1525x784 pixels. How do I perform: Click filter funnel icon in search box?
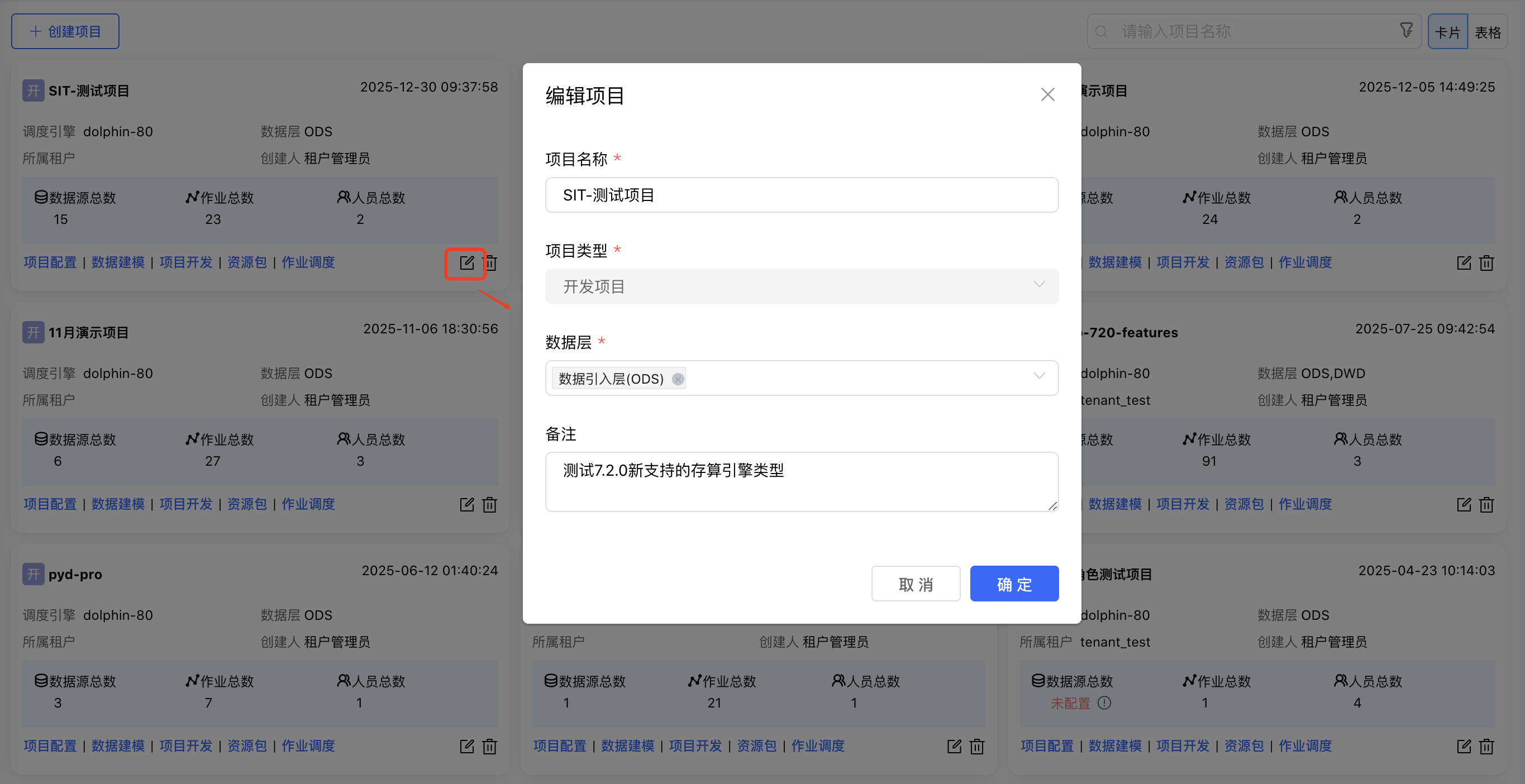click(1406, 30)
